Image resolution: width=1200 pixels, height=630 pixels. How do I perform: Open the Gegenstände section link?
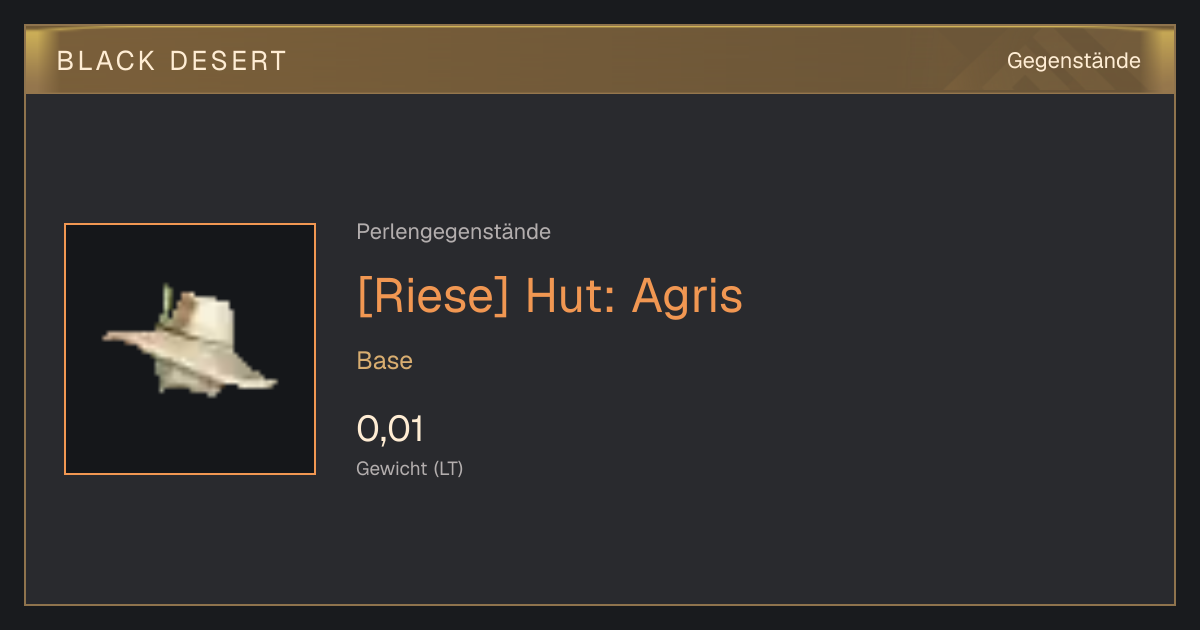pos(1073,61)
